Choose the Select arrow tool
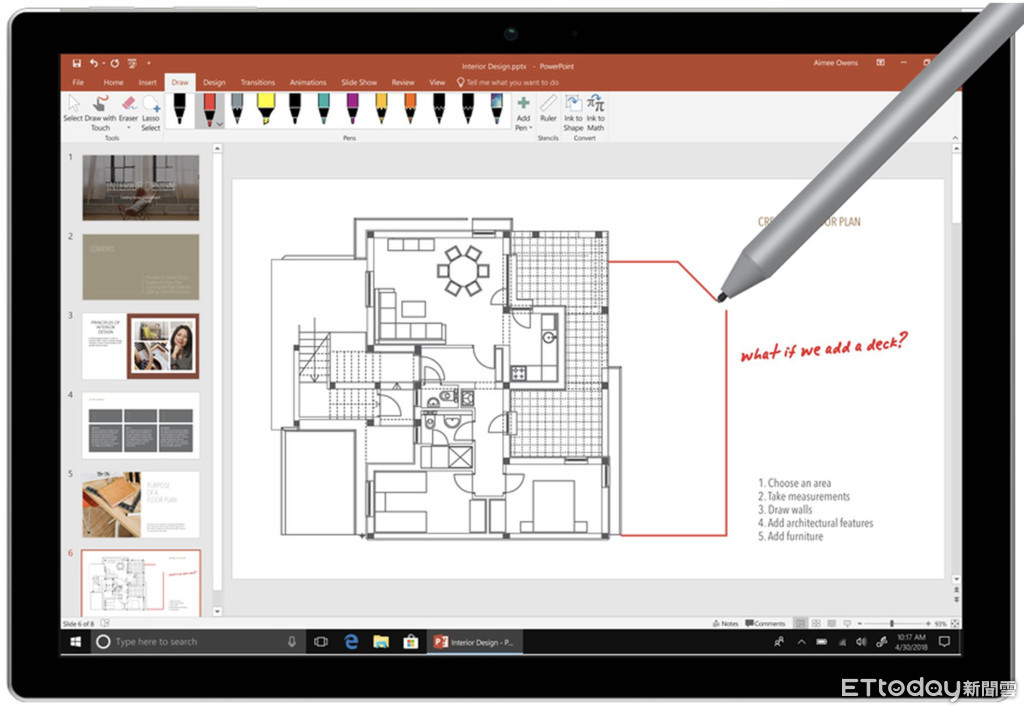Image resolution: width=1024 pixels, height=708 pixels. 73,110
